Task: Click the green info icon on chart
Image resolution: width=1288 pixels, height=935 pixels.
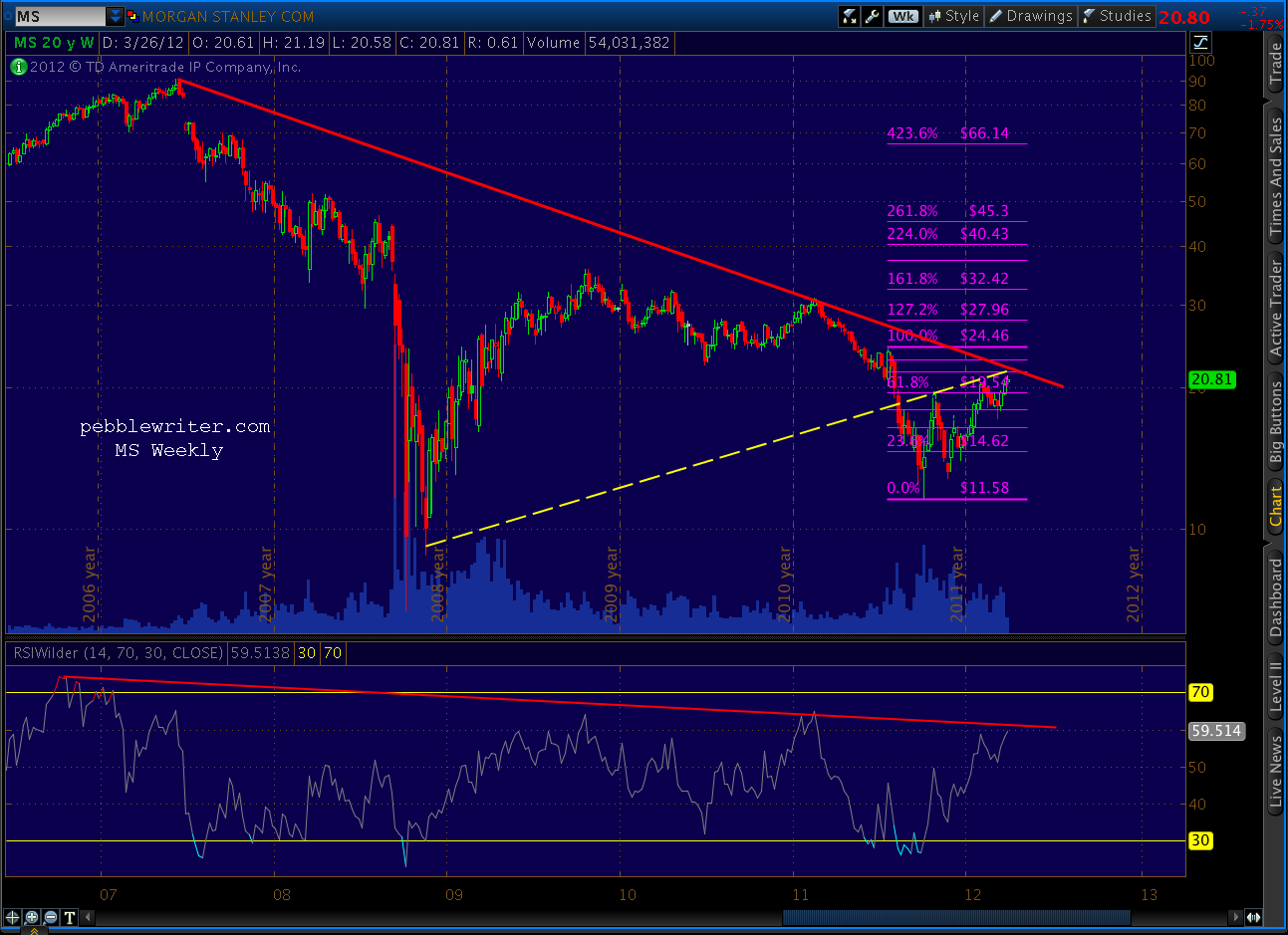Action: tap(19, 67)
